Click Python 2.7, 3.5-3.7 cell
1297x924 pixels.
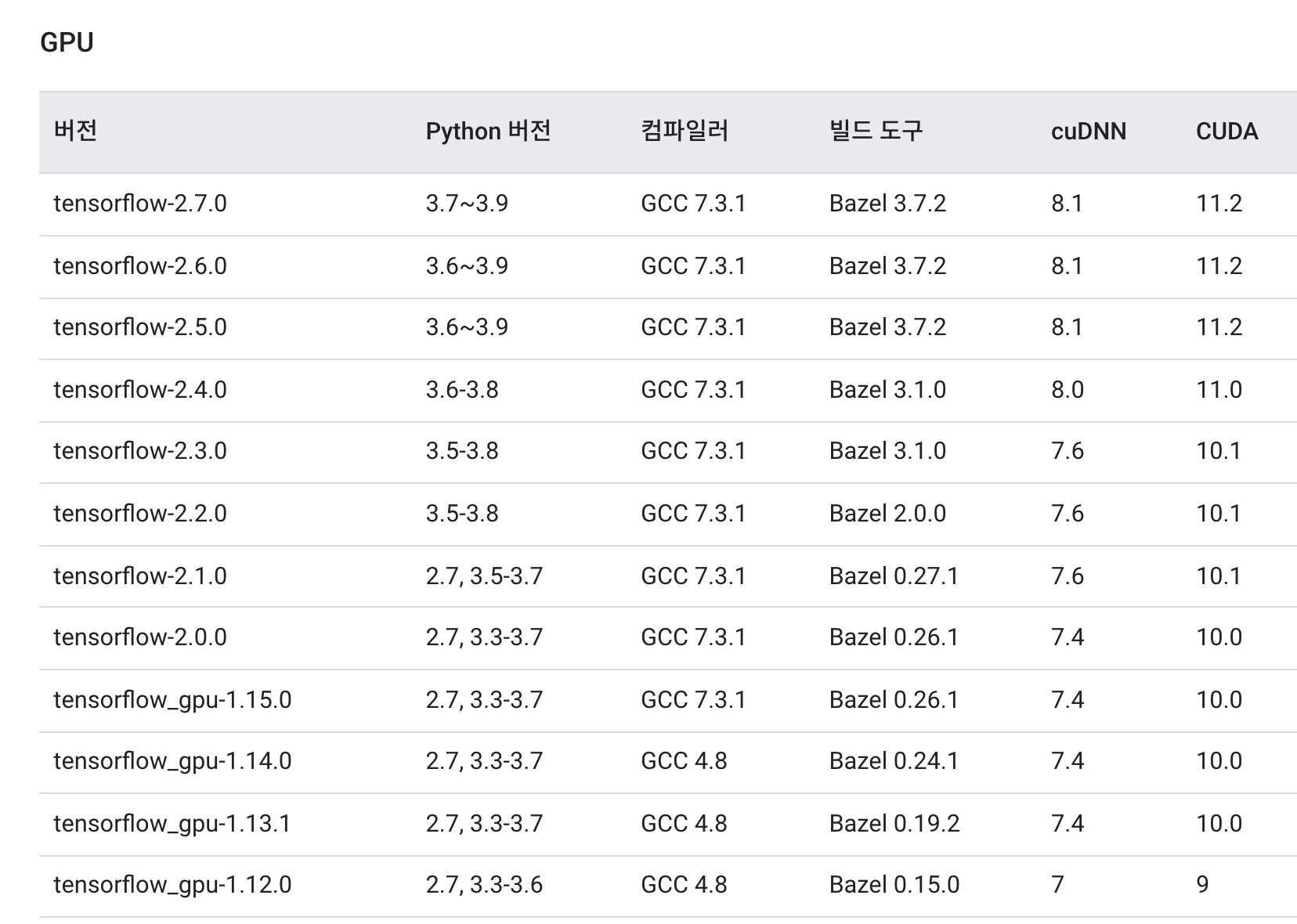coord(484,576)
